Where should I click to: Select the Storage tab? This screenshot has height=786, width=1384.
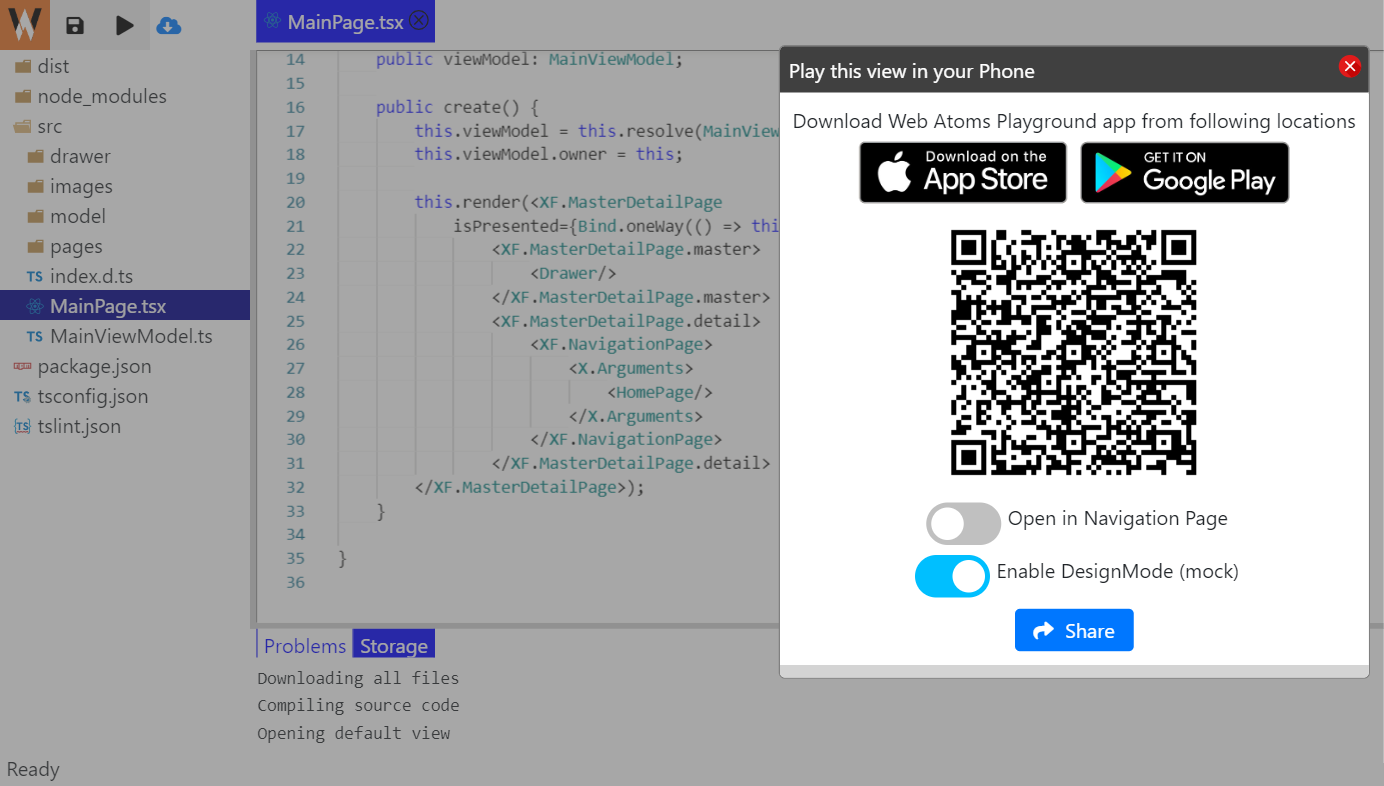[x=392, y=646]
